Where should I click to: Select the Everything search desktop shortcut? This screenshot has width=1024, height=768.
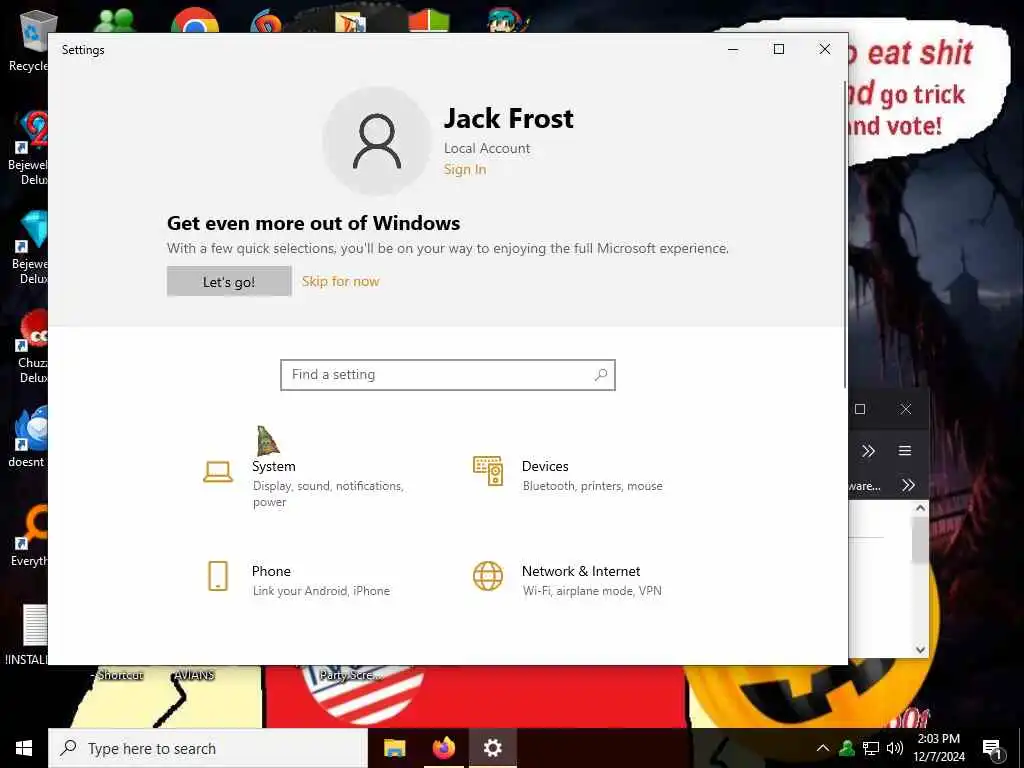pos(31,537)
